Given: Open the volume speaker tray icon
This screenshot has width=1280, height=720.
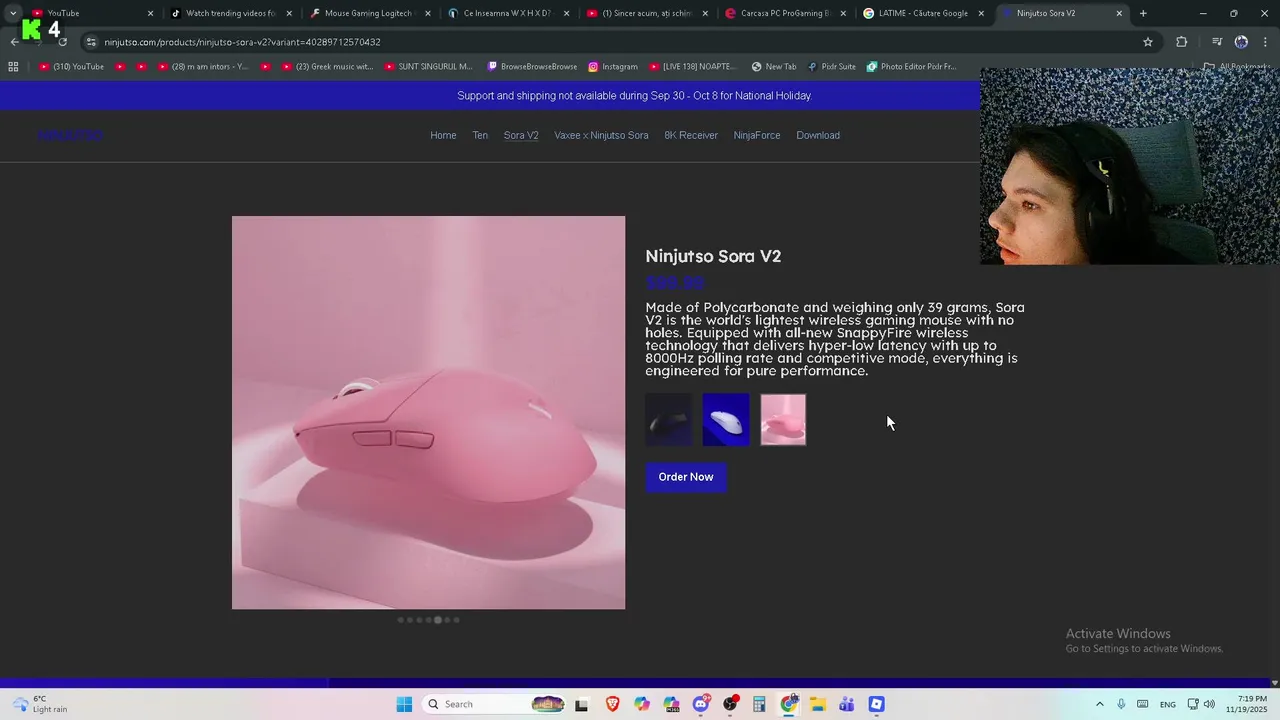Looking at the screenshot, I should coord(1209,704).
